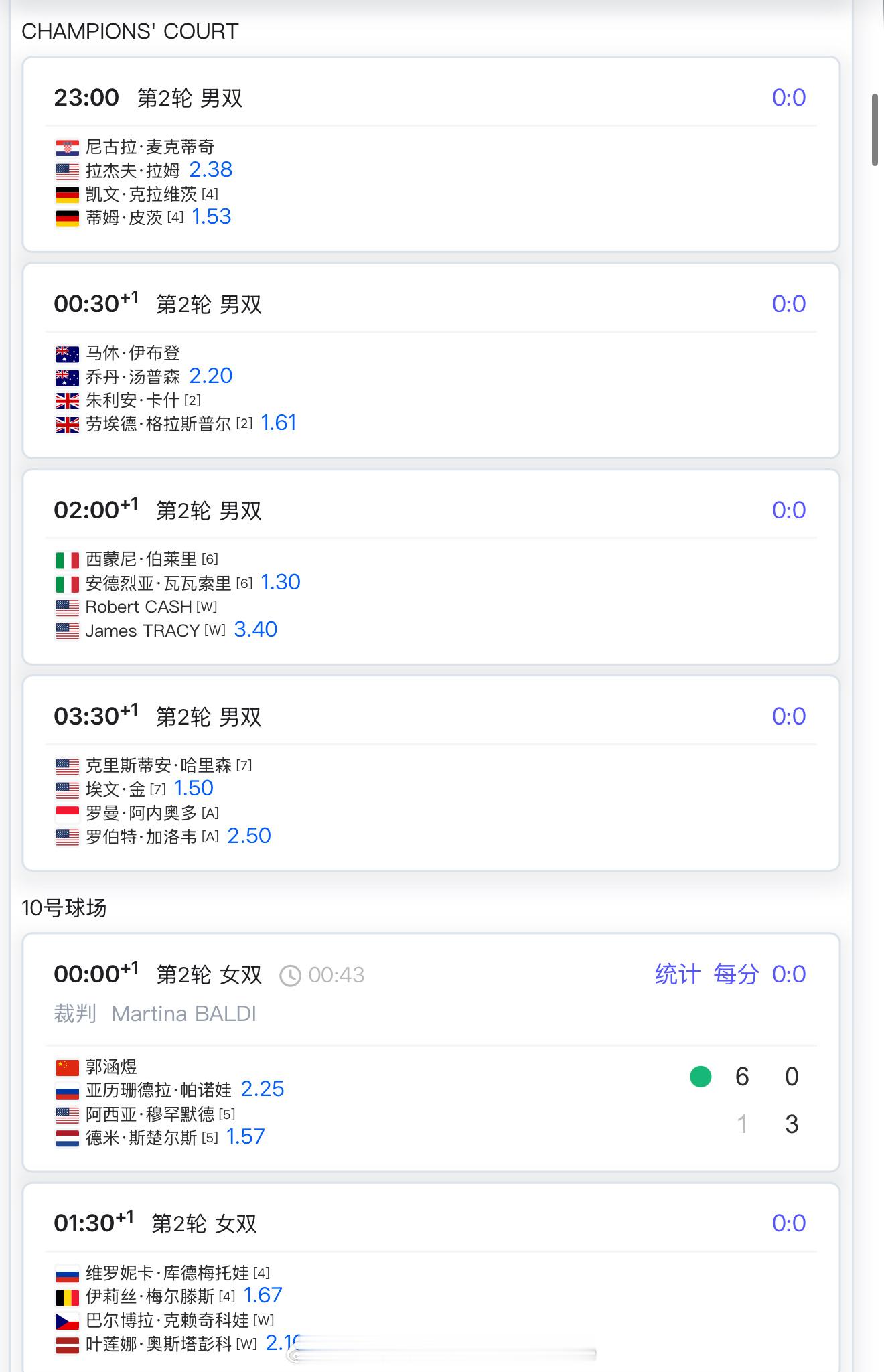The height and width of the screenshot is (1372, 884).
Task: Select the 1.50 odds for 埃文·金
Action: [x=194, y=789]
